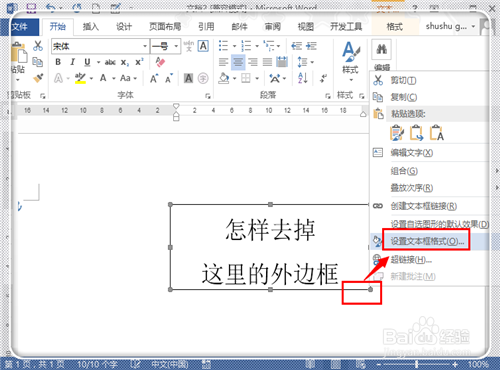Paste with merge formatting icon
The height and width of the screenshot is (370, 500).
416,132
